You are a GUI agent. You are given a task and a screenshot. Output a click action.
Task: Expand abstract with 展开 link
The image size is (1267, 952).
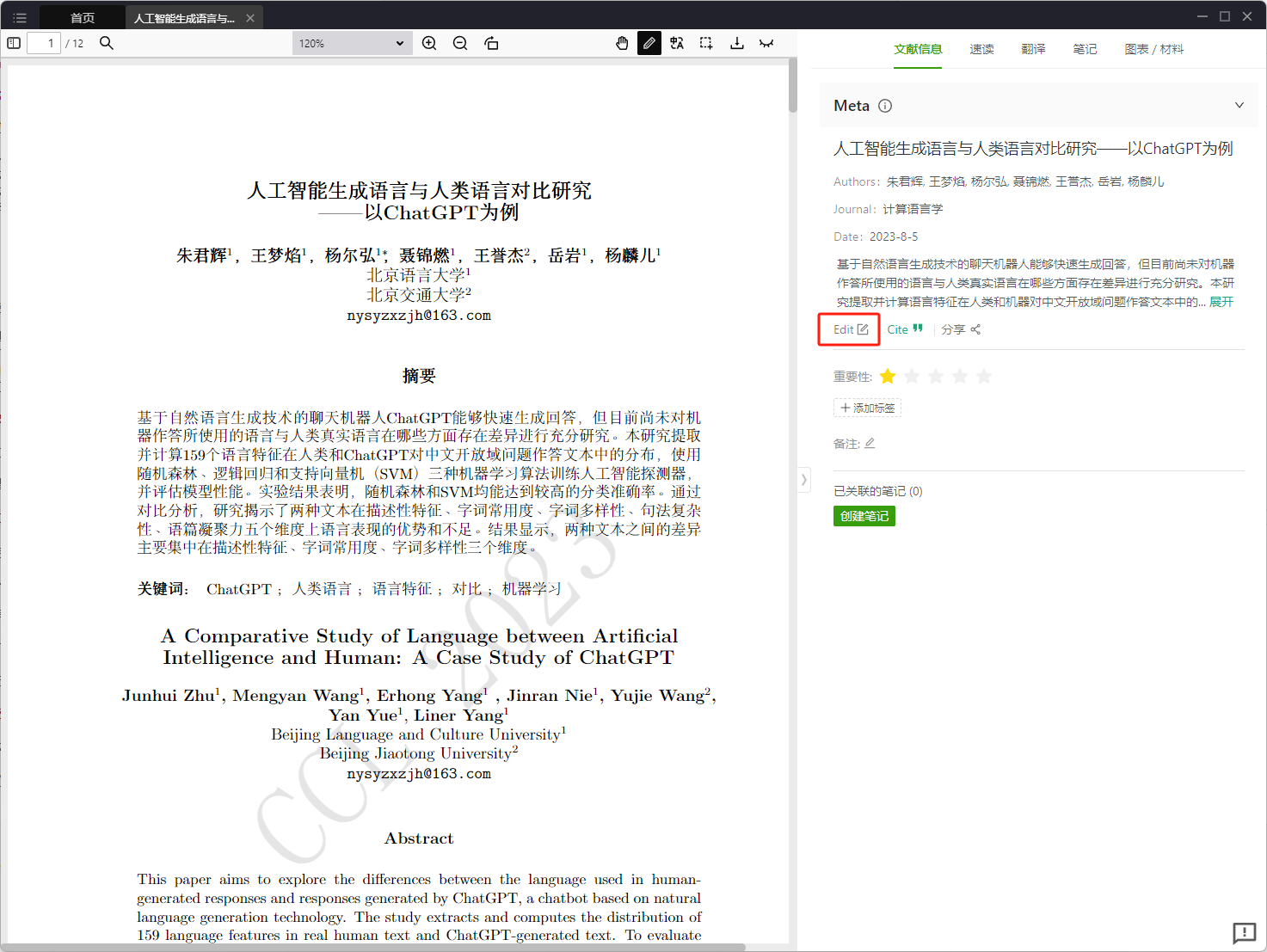click(x=1221, y=302)
